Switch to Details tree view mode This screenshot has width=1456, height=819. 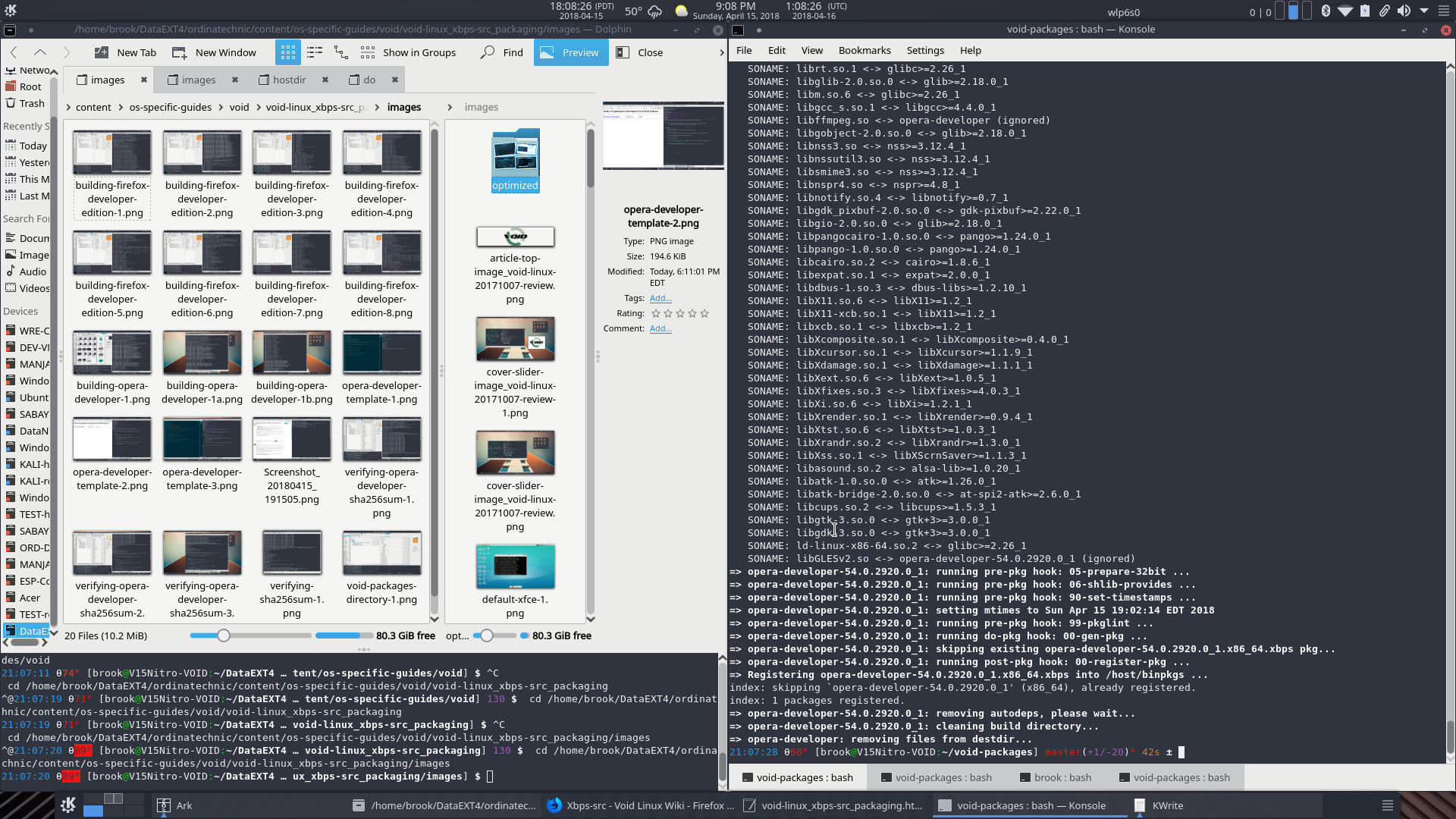point(341,52)
